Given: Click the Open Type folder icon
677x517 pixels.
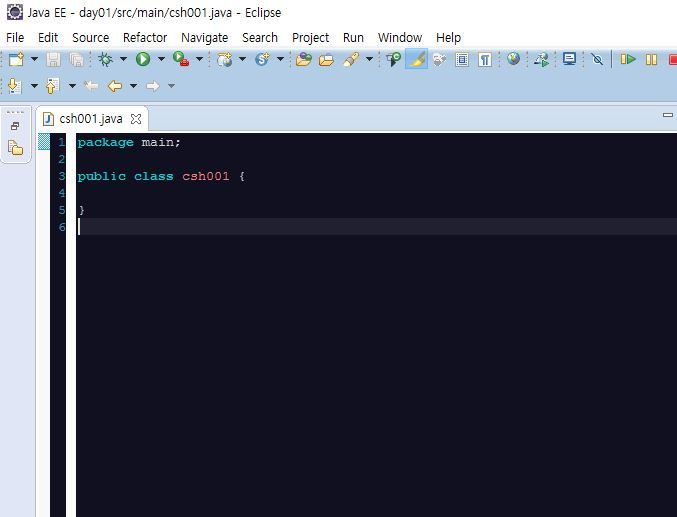Looking at the screenshot, I should coord(304,59).
